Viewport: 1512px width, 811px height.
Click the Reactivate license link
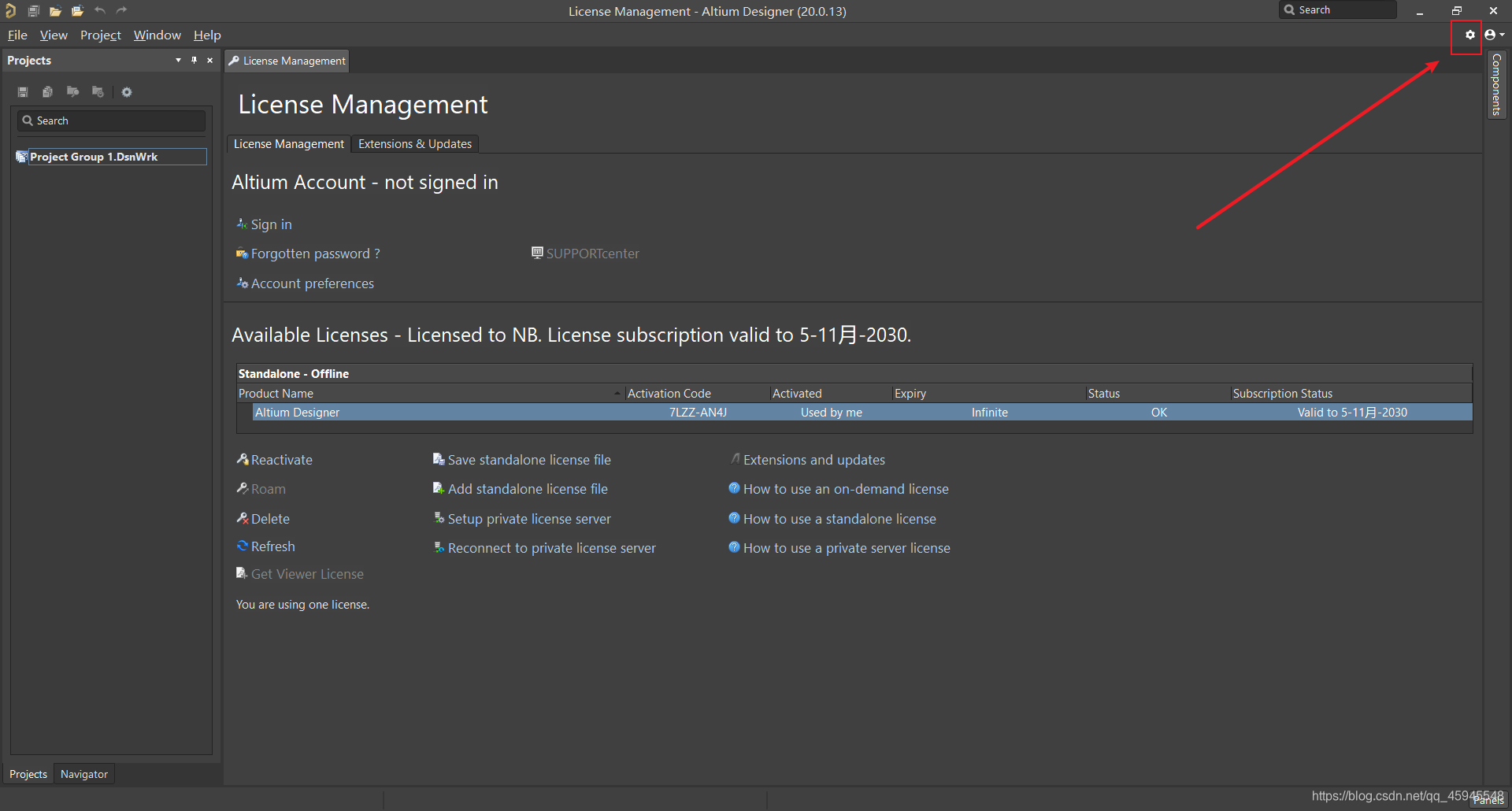281,461
